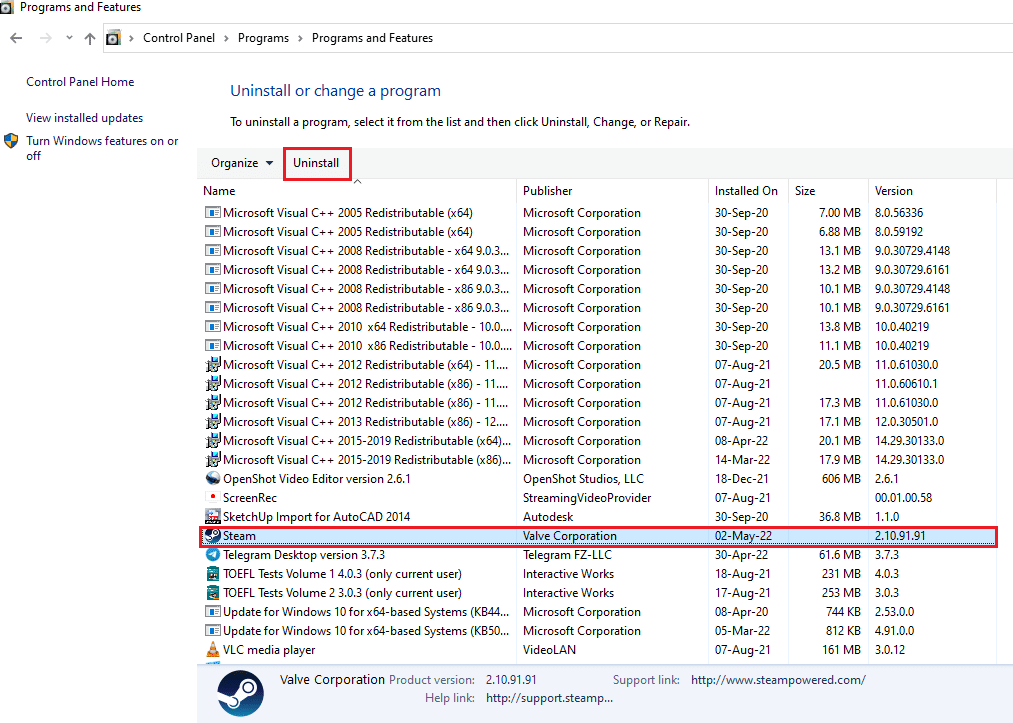Click the shield icon beside Windows features
The width and height of the screenshot is (1013, 723).
coord(11,141)
